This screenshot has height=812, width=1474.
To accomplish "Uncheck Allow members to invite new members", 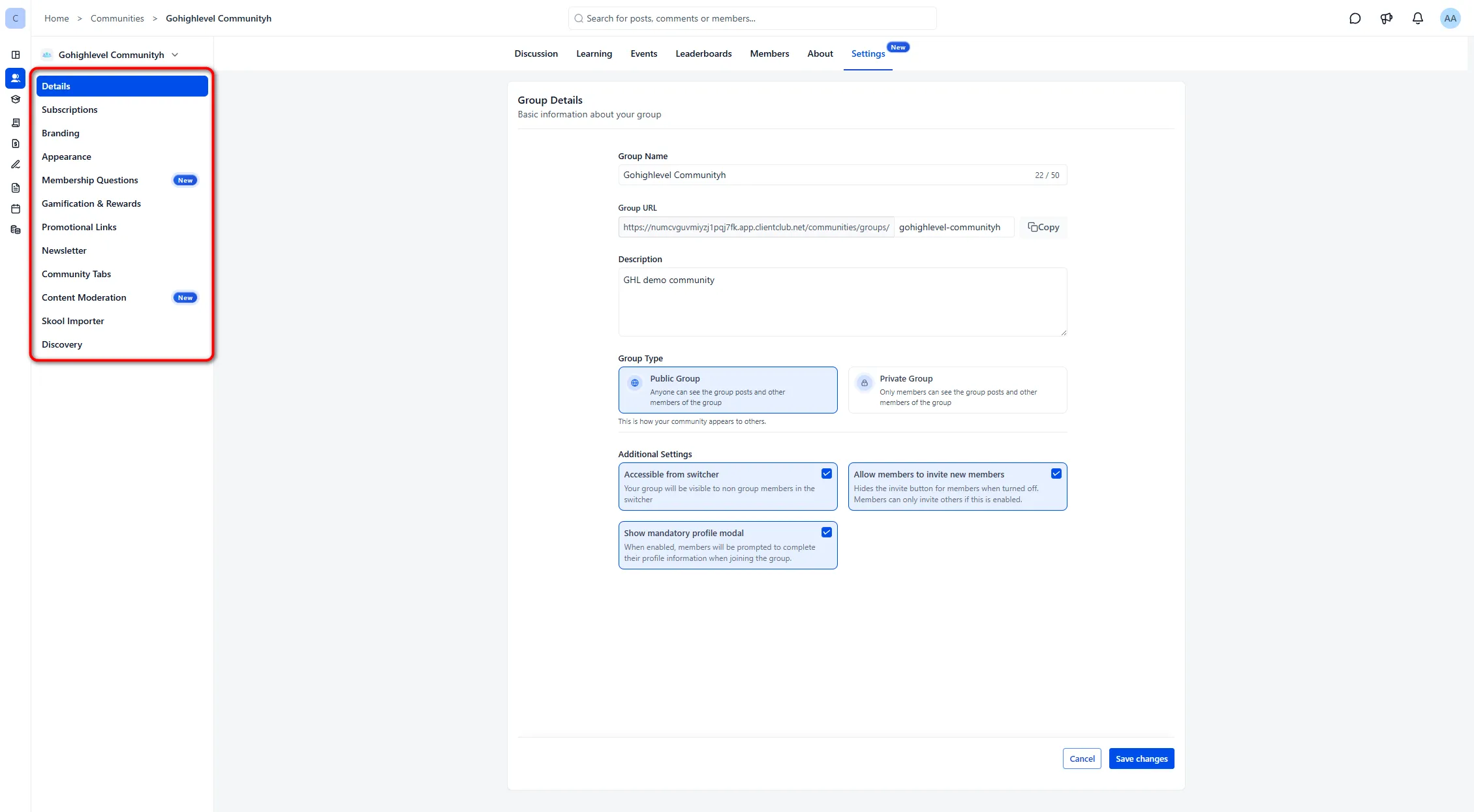I will [1056, 474].
